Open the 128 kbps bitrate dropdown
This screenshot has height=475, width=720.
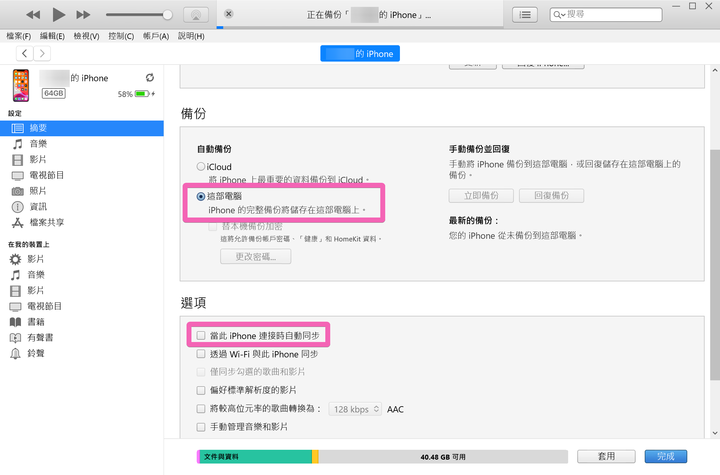coord(355,409)
